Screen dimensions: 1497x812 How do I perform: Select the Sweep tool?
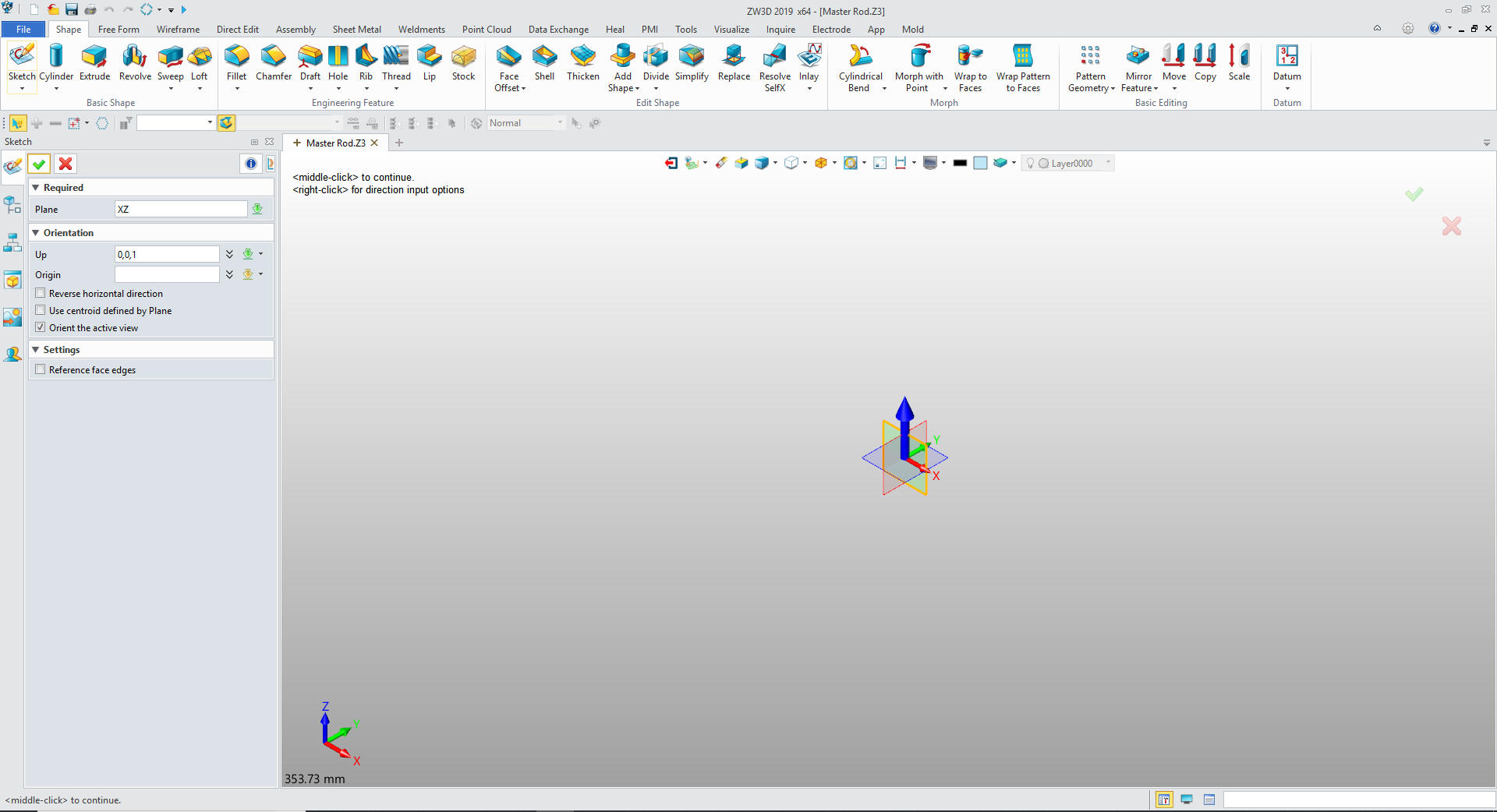pyautogui.click(x=170, y=63)
